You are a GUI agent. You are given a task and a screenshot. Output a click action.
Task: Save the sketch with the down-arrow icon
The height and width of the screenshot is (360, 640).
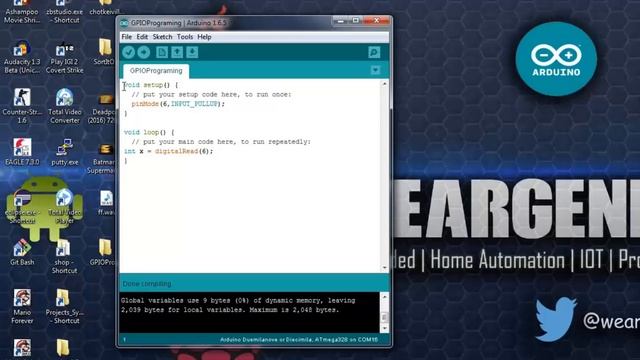click(192, 52)
